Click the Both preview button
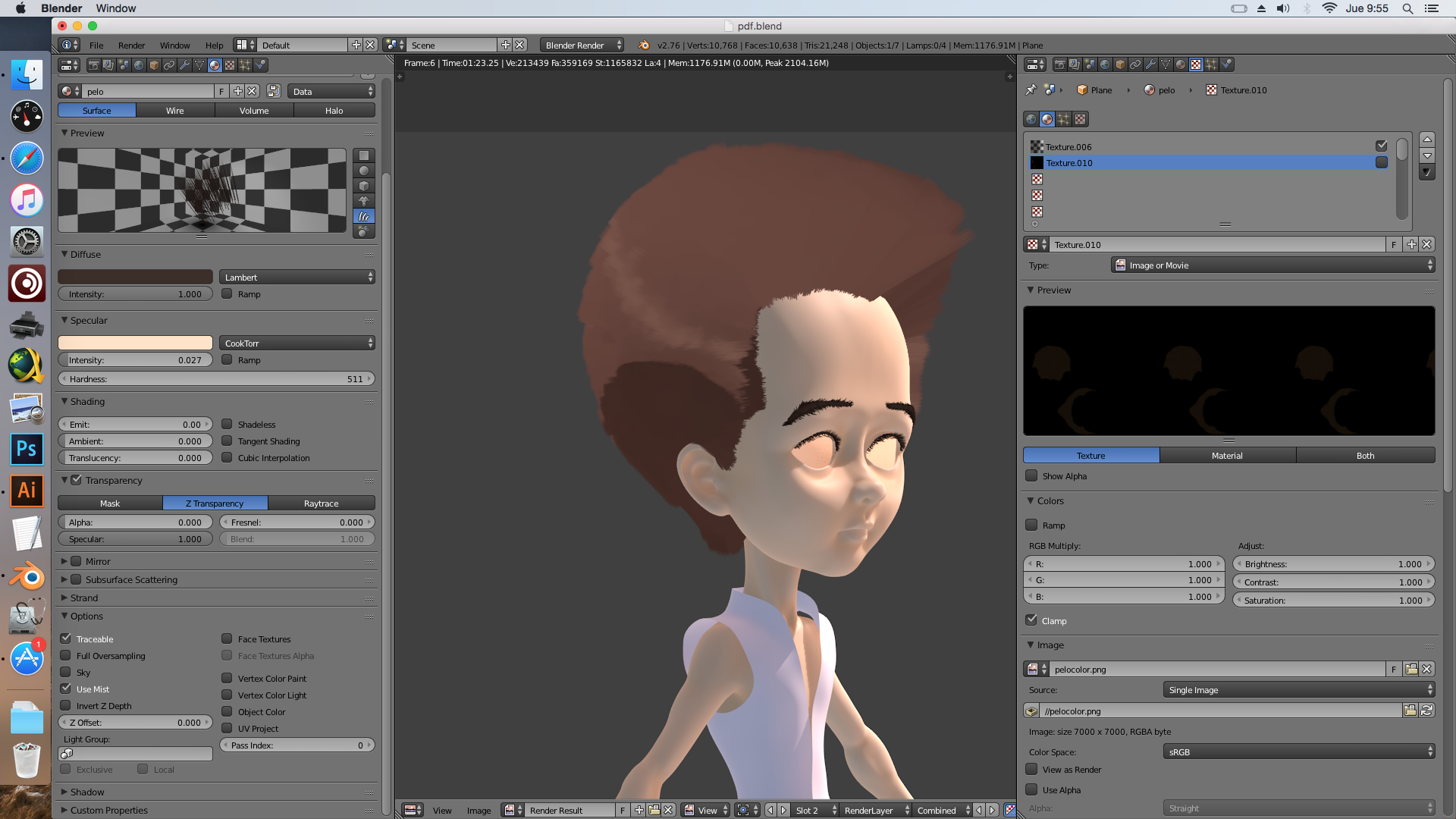The image size is (1456, 819). (1365, 455)
